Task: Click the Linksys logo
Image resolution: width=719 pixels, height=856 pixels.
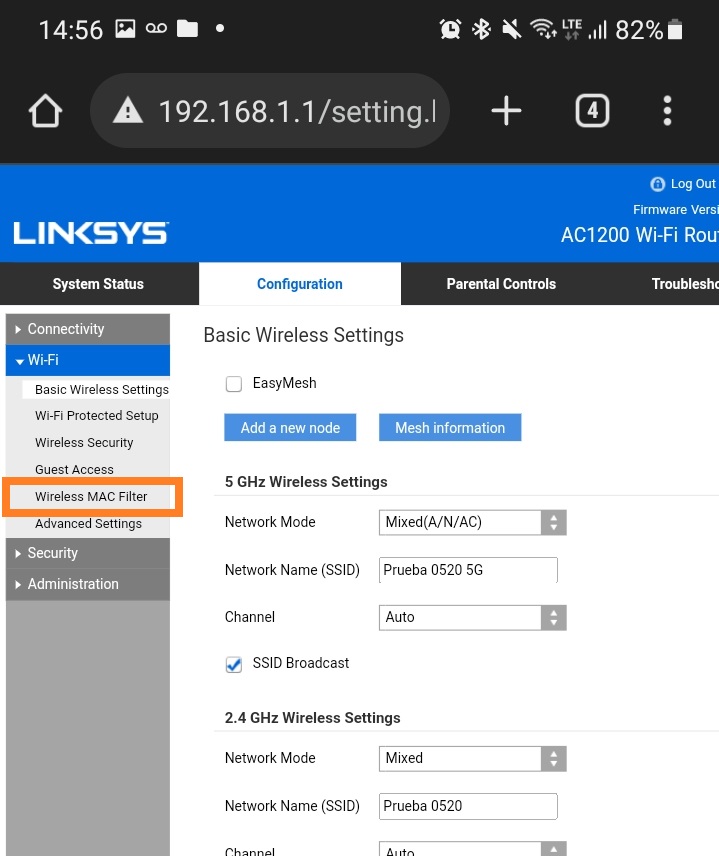Action: coord(91,234)
